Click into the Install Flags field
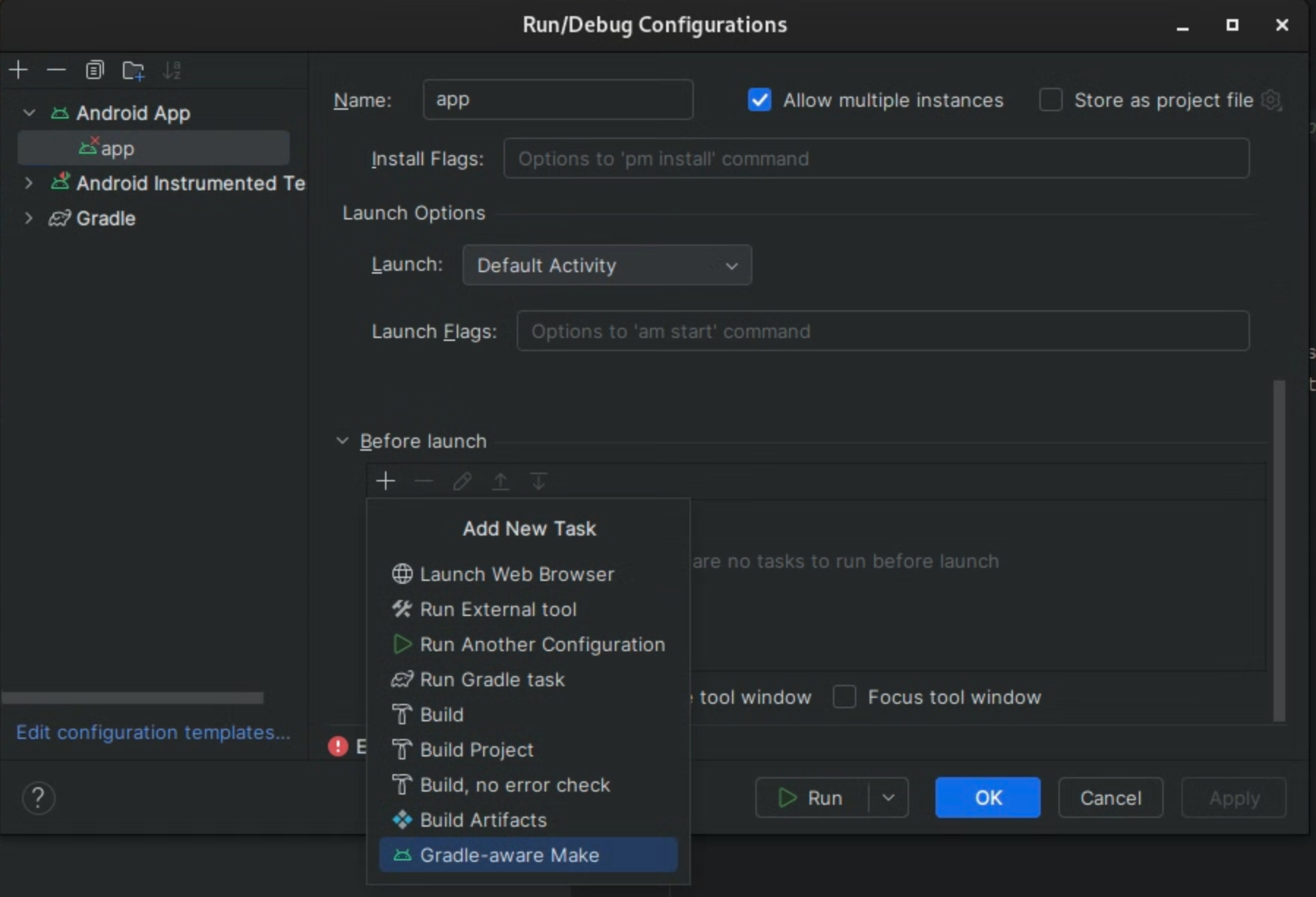 tap(875, 159)
